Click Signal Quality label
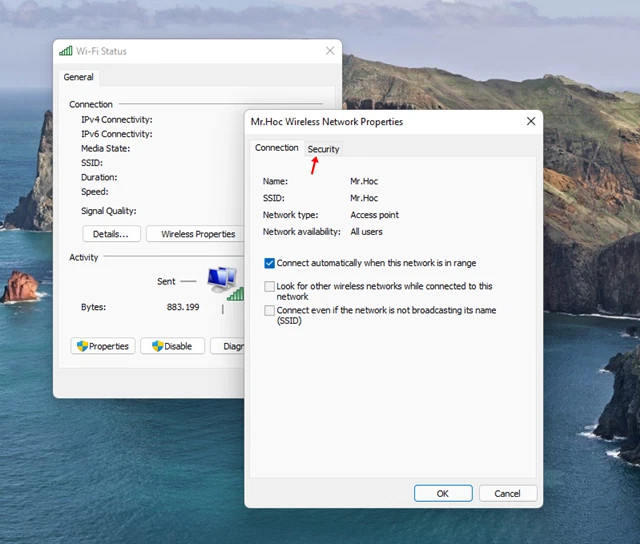 (x=109, y=211)
